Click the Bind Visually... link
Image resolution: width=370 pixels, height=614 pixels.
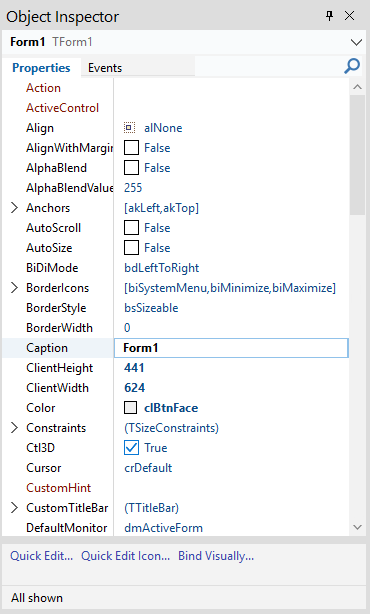(x=216, y=556)
